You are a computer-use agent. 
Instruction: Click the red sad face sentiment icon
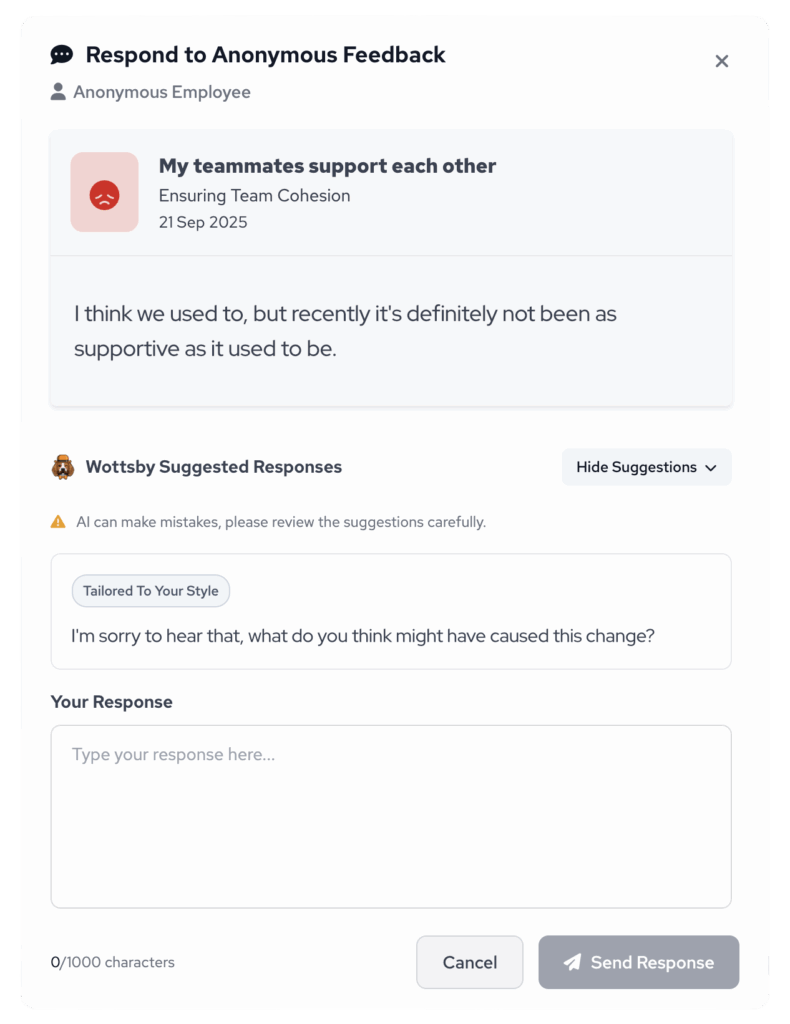click(104, 193)
